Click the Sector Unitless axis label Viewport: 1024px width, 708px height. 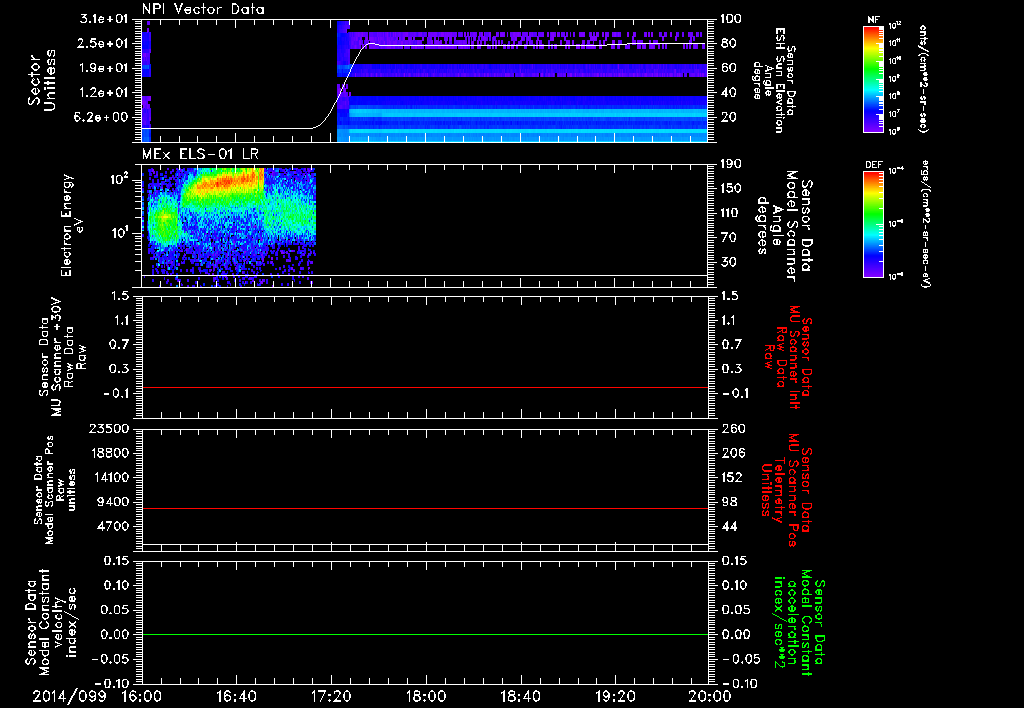41,80
